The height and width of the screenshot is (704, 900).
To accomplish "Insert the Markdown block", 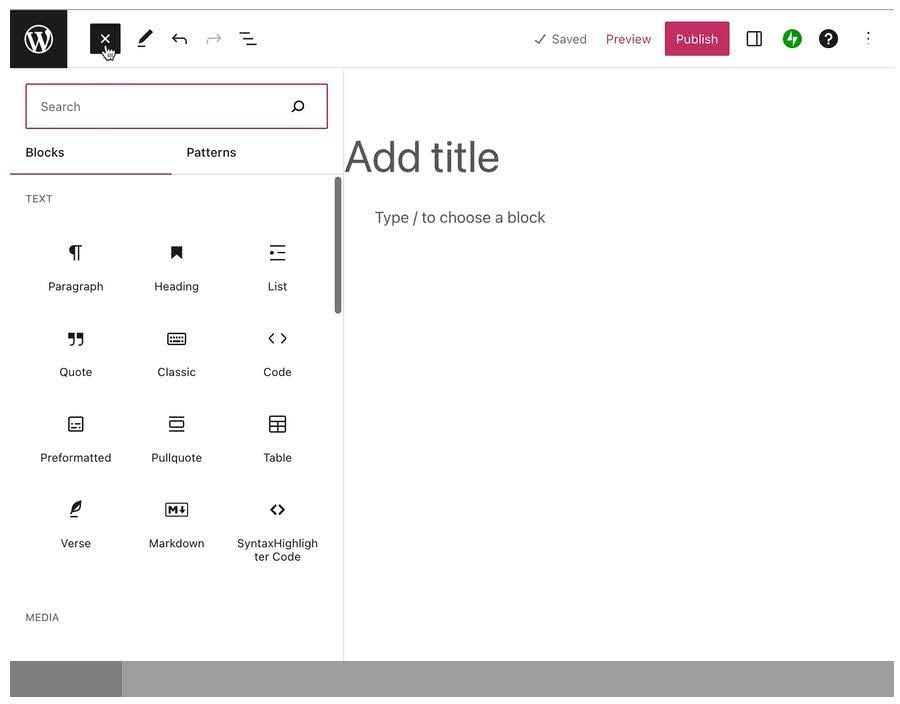I will tap(176, 521).
